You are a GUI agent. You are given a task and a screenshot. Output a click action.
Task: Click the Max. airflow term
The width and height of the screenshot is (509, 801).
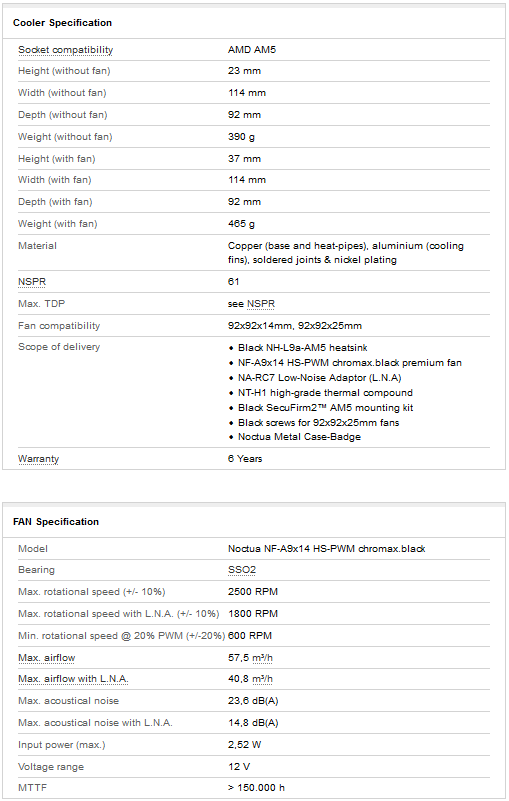tap(47, 658)
